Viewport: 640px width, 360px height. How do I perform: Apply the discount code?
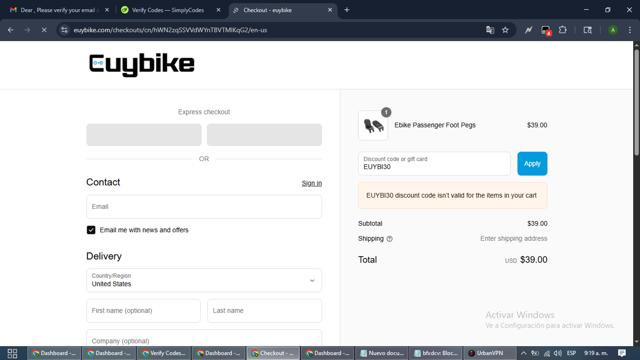click(x=532, y=164)
